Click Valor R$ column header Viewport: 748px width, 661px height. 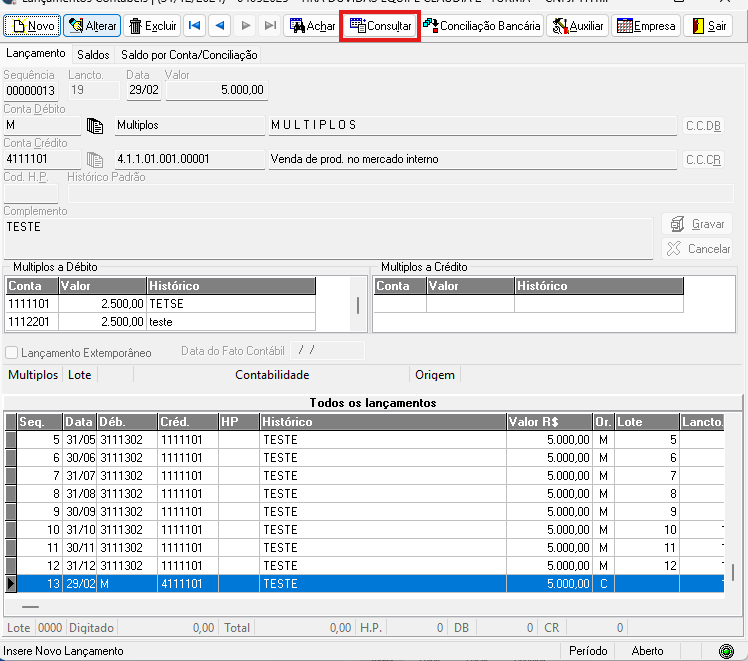click(x=549, y=422)
